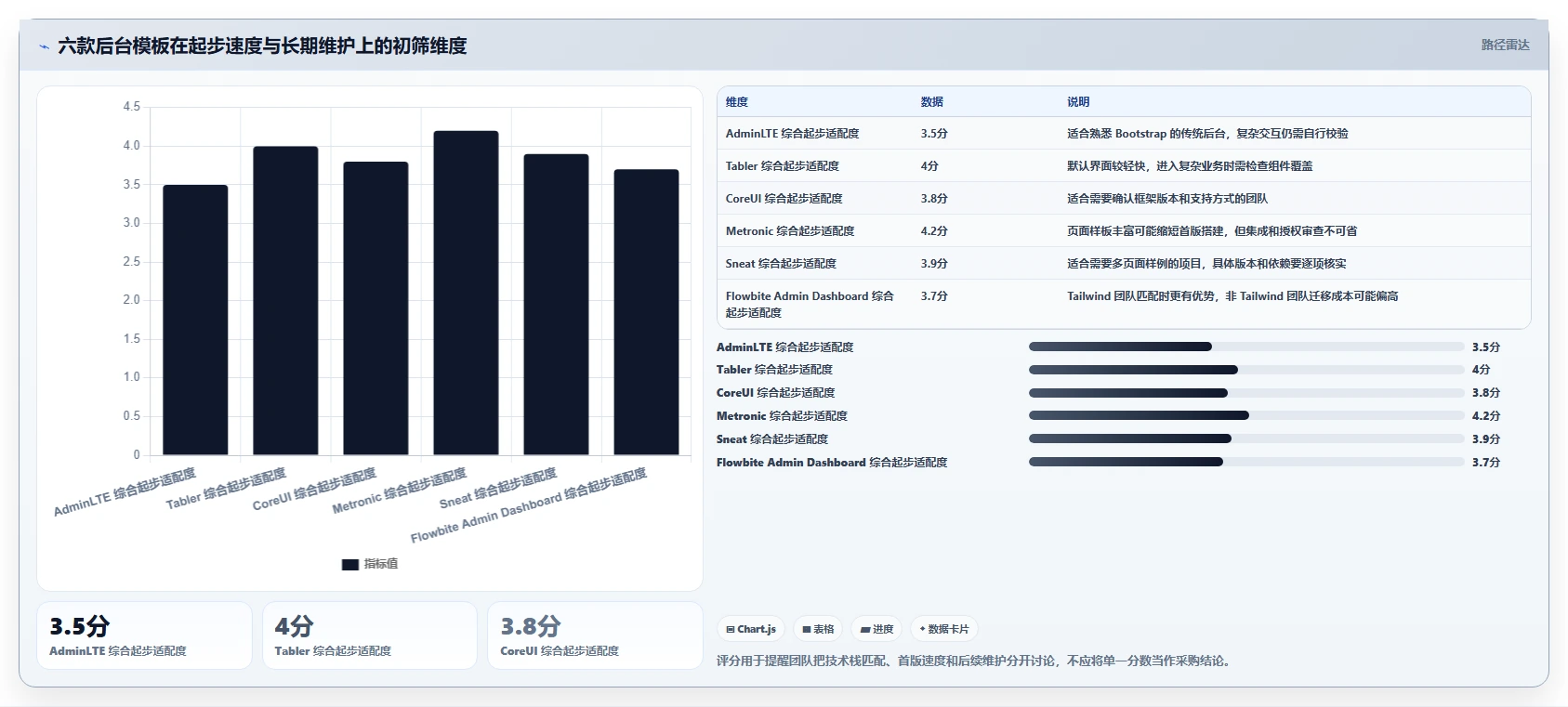Open the 4分 Tabler data card
This screenshot has width=1568, height=707.
(370, 635)
